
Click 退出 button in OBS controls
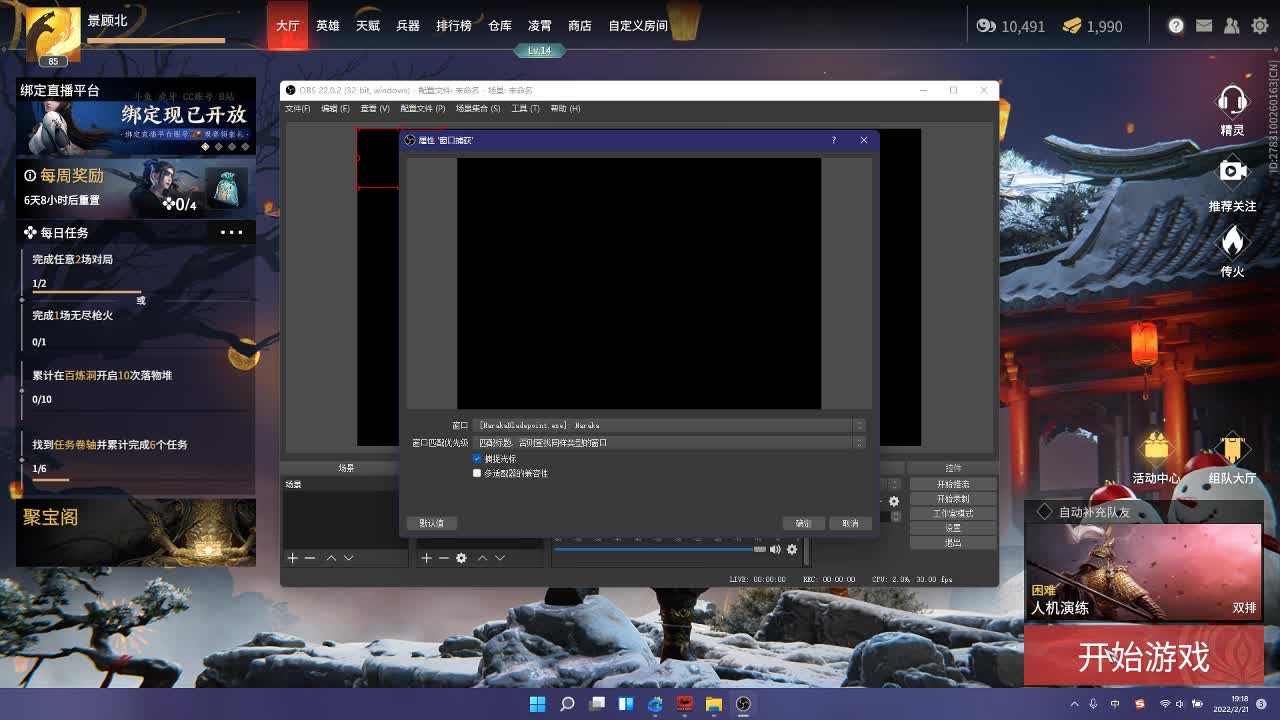[953, 542]
